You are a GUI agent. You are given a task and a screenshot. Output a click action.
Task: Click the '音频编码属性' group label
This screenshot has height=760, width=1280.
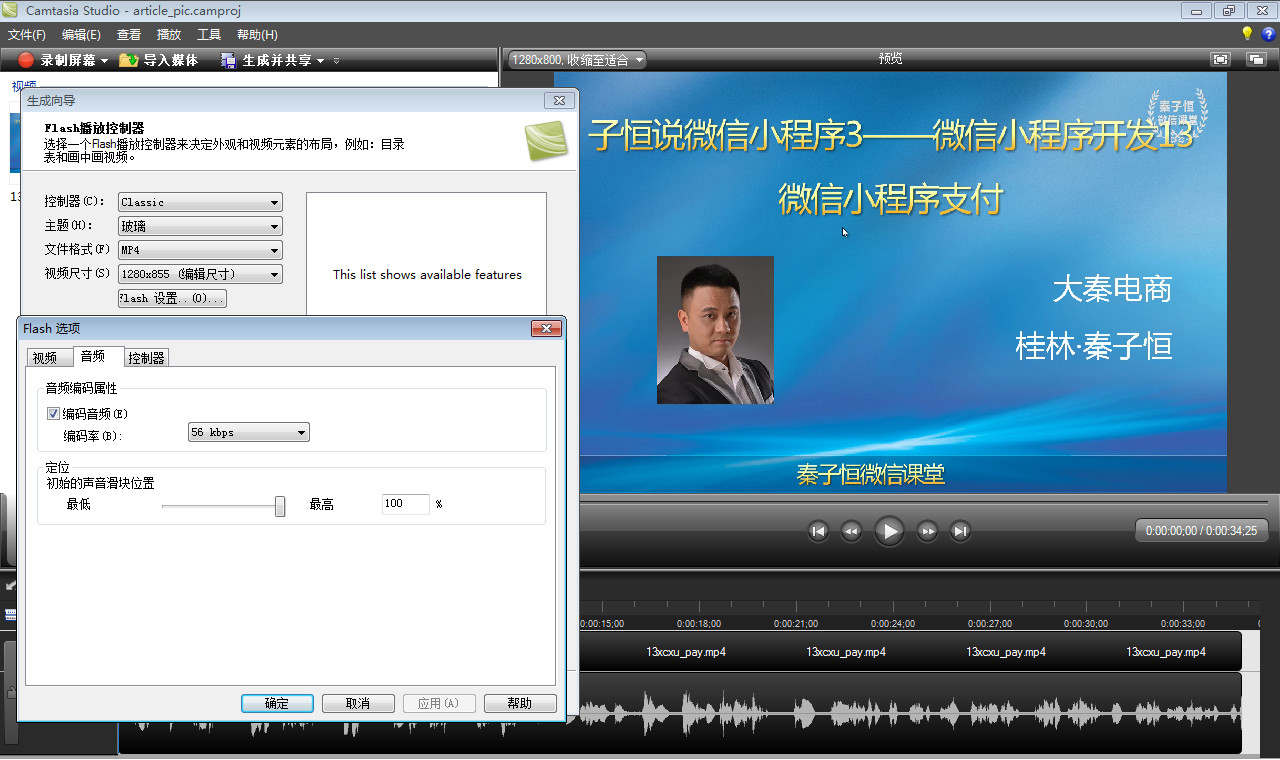pyautogui.click(x=81, y=388)
